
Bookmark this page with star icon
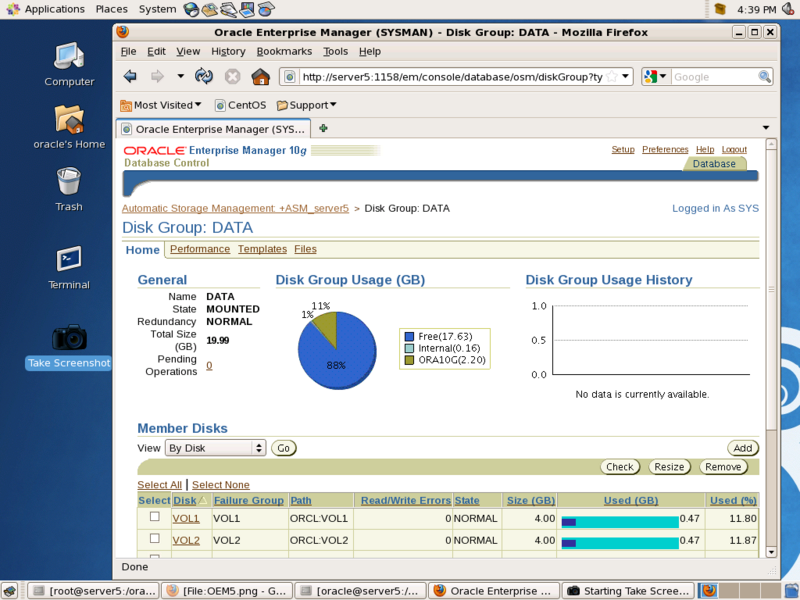click(x=612, y=77)
